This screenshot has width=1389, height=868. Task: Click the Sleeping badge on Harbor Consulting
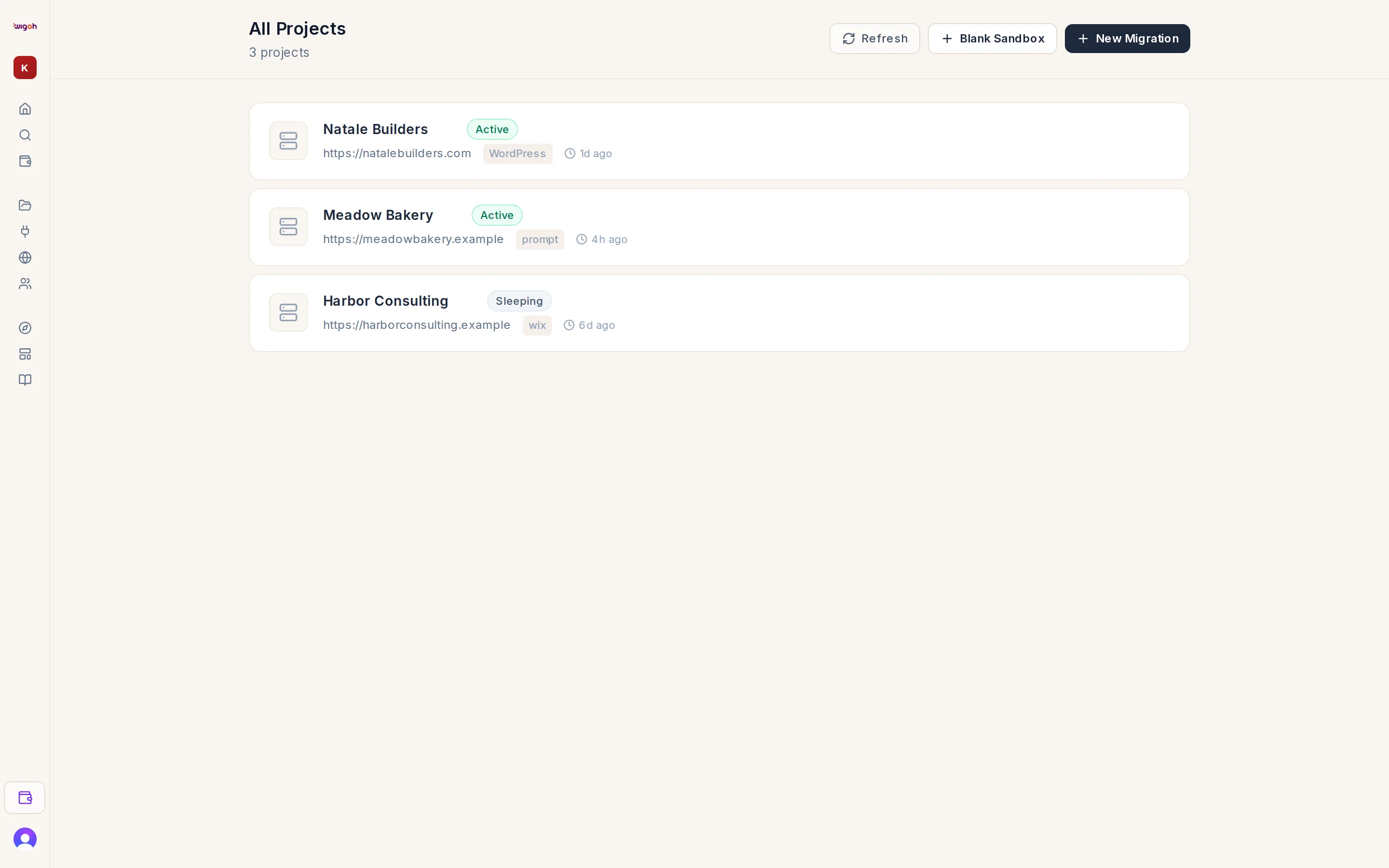(x=519, y=301)
